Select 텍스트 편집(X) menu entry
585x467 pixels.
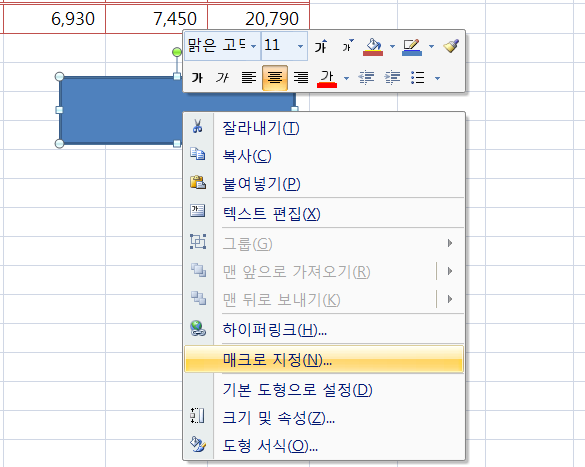(x=324, y=213)
